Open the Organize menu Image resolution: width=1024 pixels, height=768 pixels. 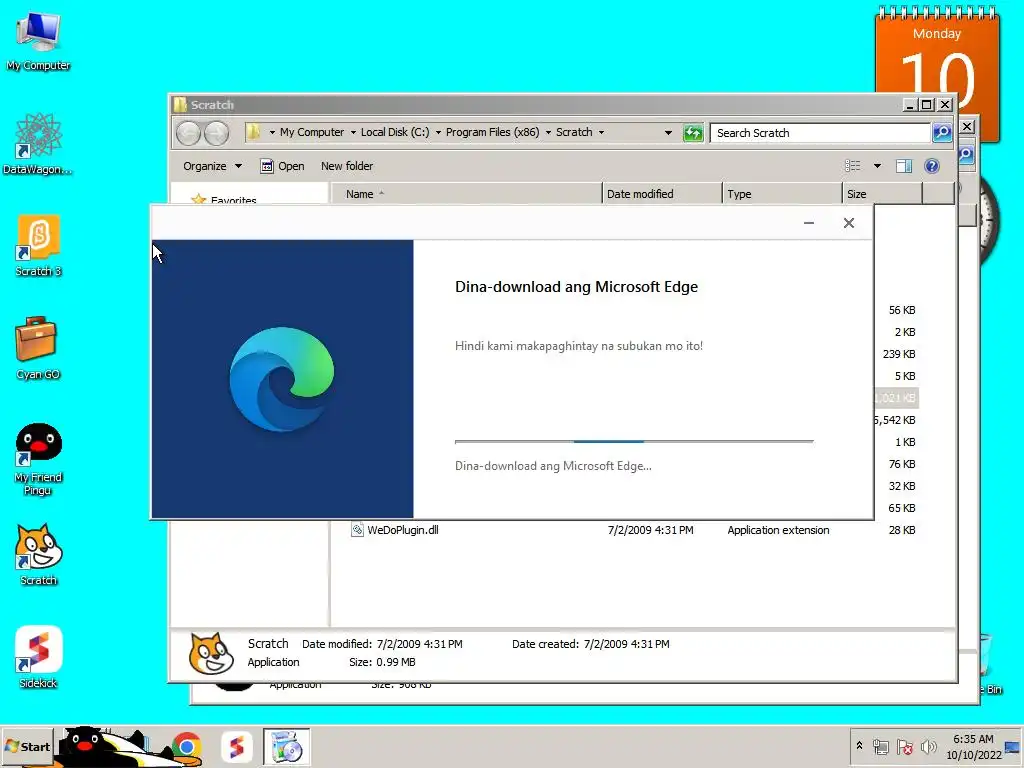point(212,166)
